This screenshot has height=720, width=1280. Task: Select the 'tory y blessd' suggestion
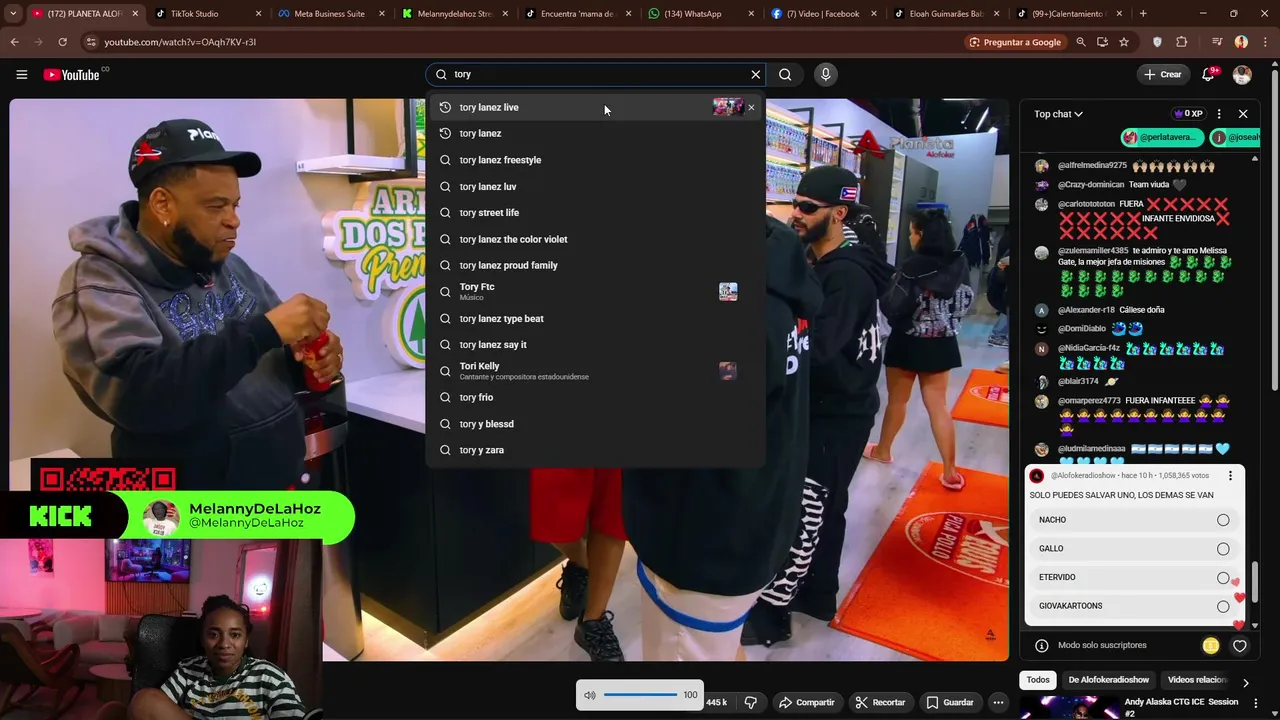pyautogui.click(x=595, y=424)
